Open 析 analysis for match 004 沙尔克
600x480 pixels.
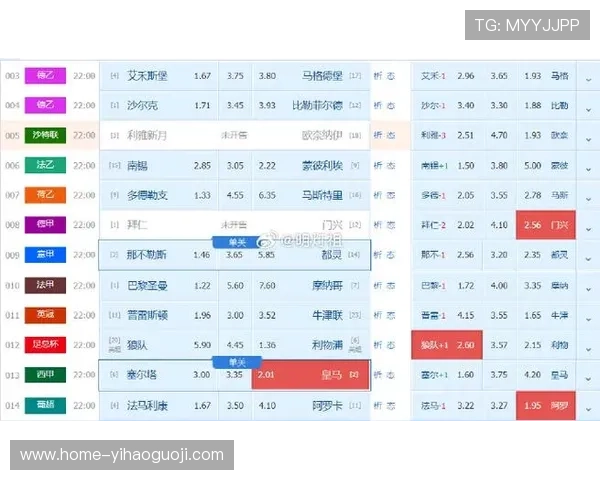(x=378, y=105)
